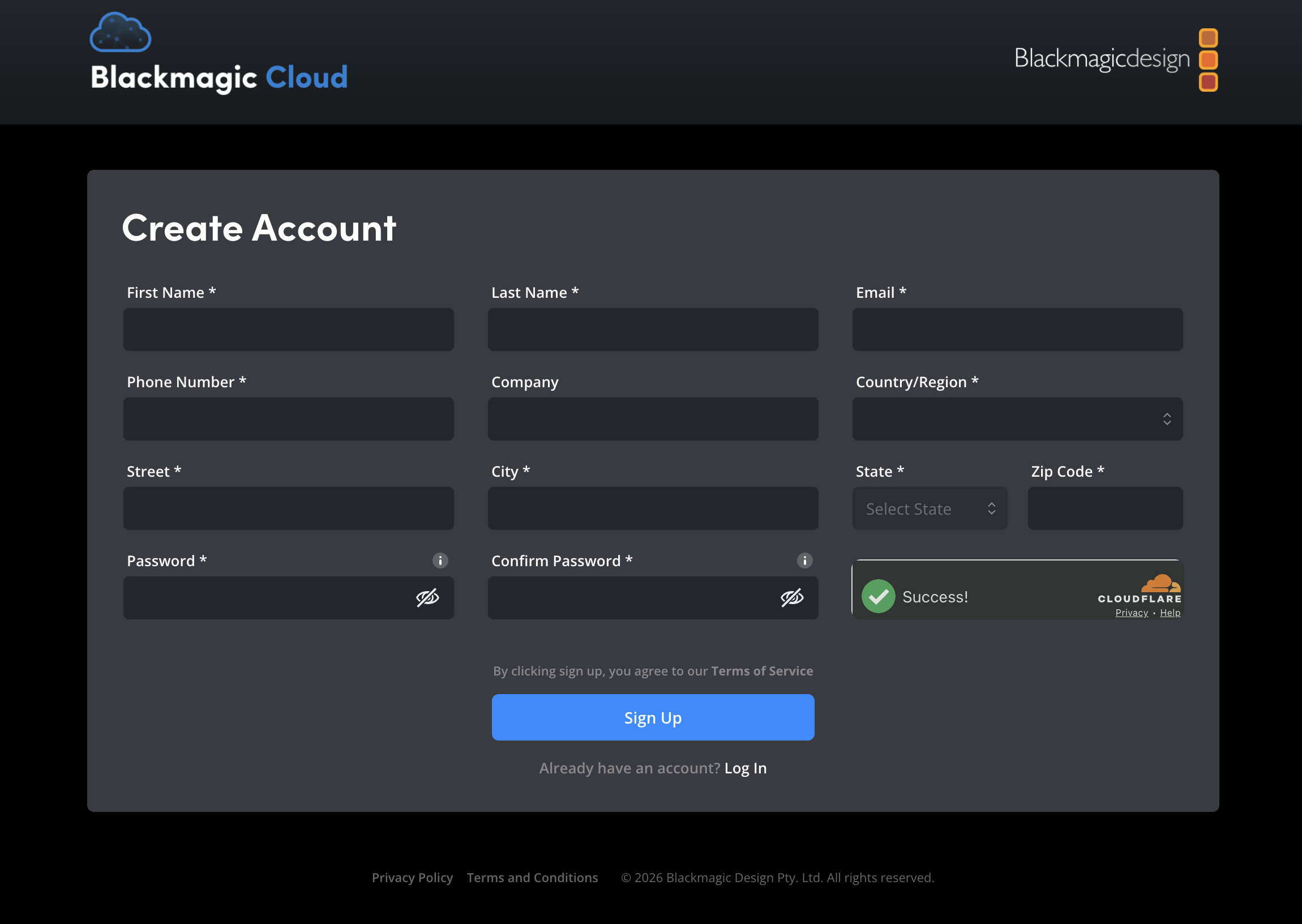1302x924 pixels.
Task: Click Cloudflare's Help link
Action: 1170,612
